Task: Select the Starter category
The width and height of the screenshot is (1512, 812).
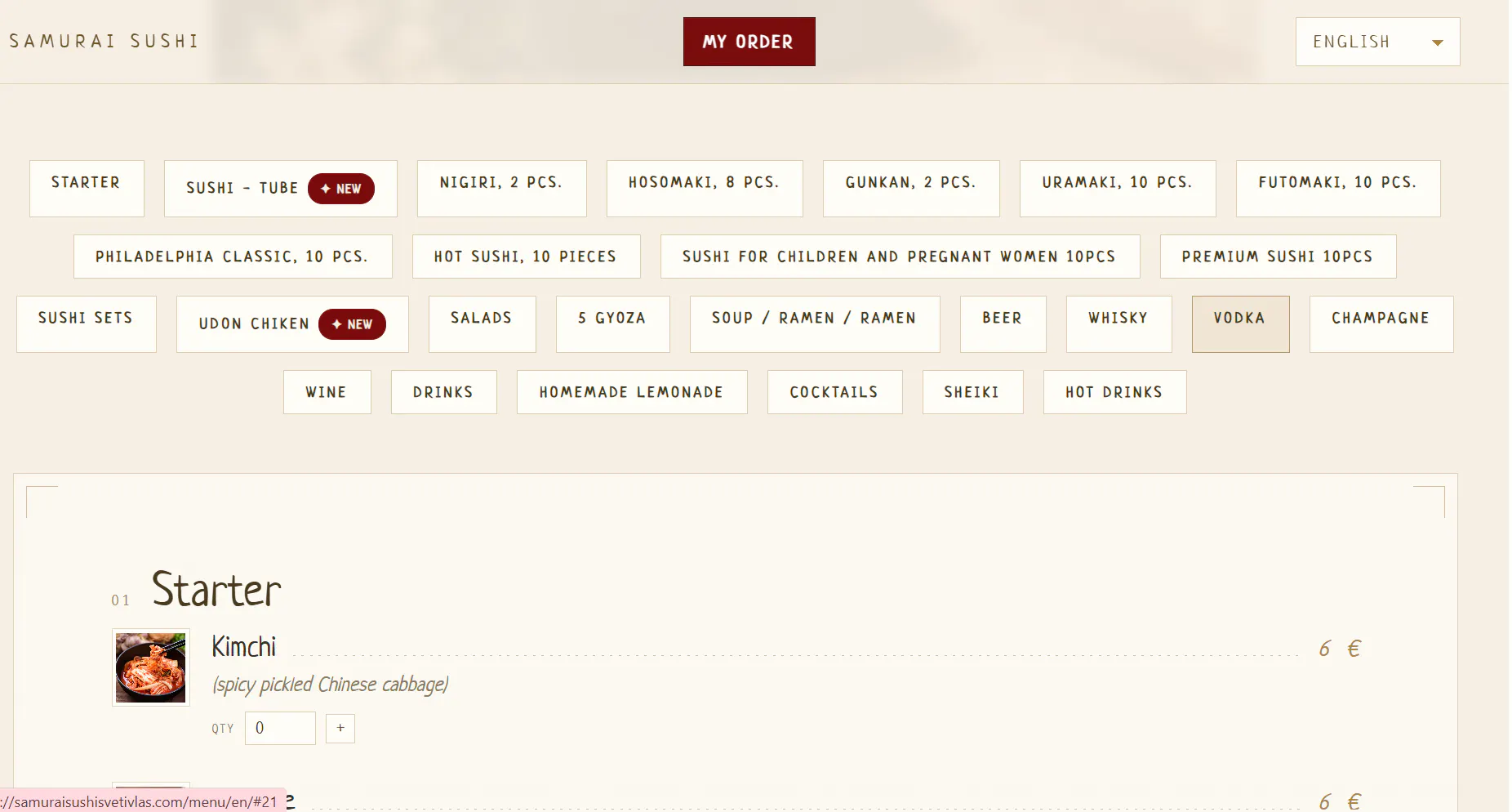Action: (x=87, y=189)
